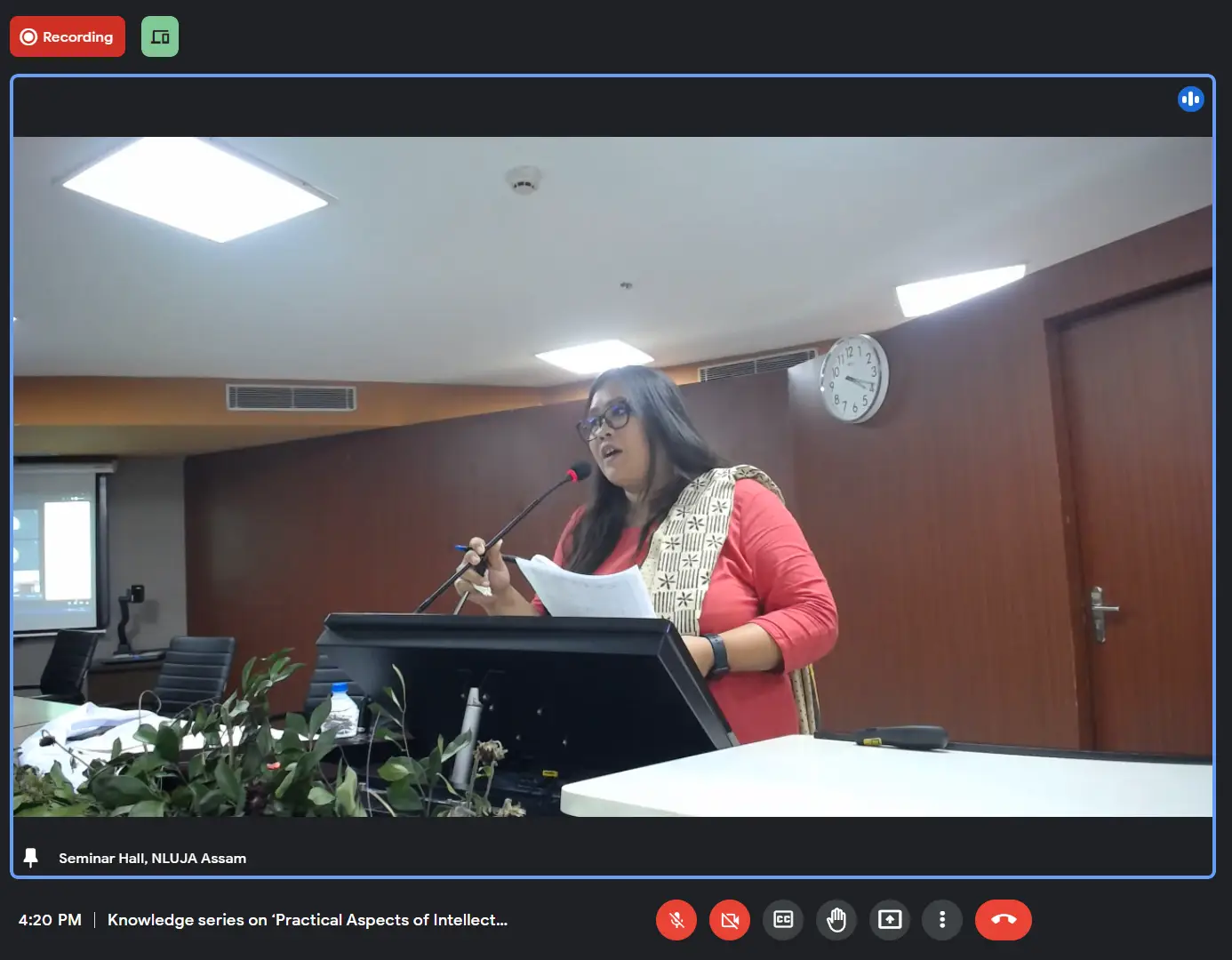
Task: Click the 4:20 PM time display
Action: click(50, 920)
